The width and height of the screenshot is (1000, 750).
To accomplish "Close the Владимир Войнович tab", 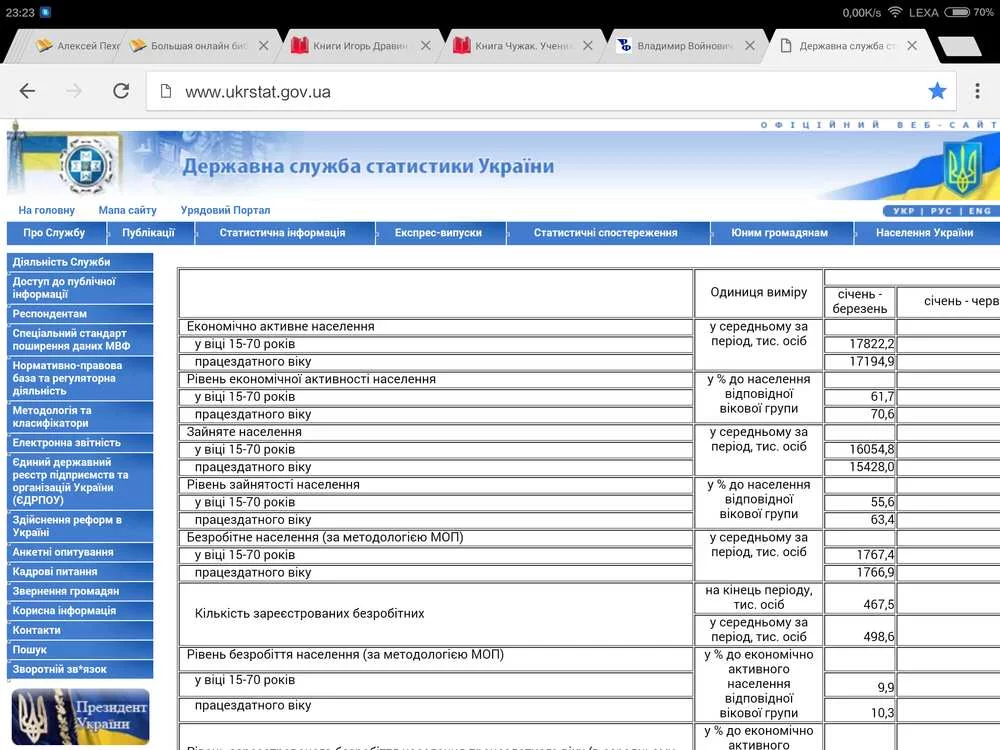I will (x=750, y=45).
